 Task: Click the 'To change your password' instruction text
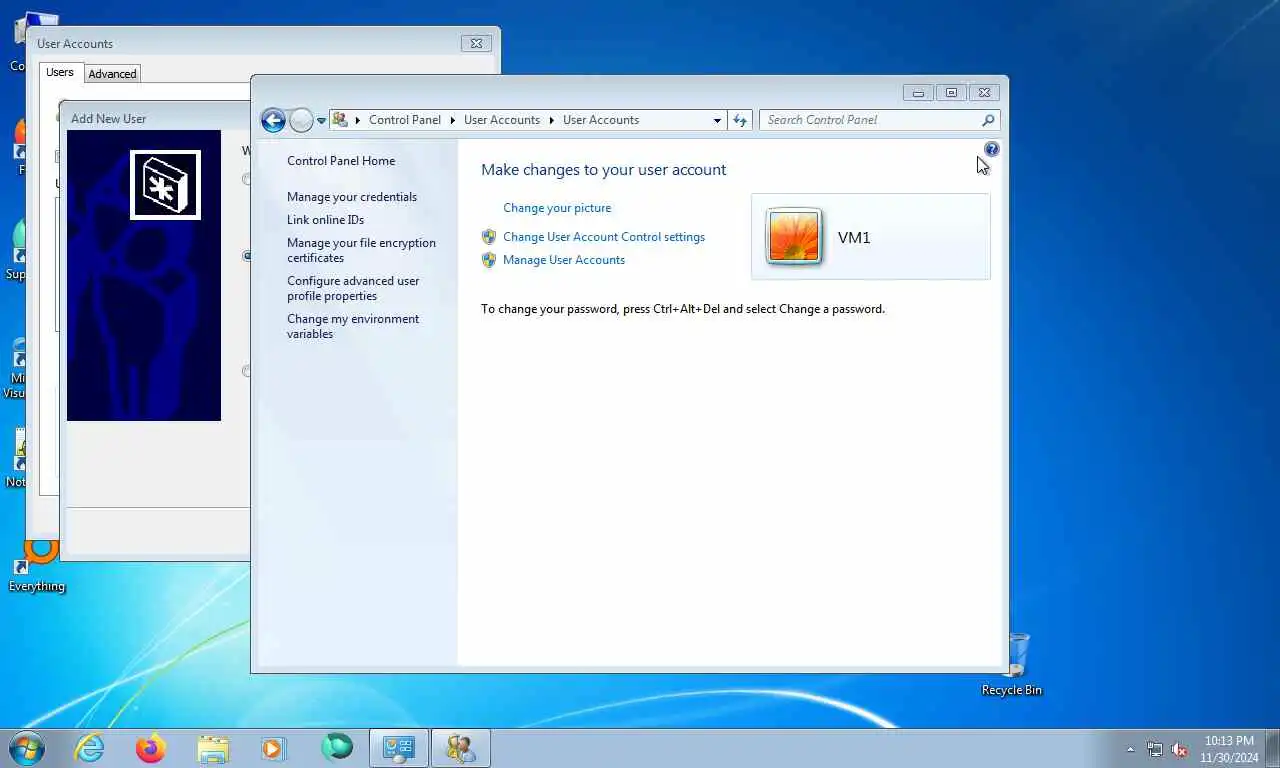pos(683,309)
